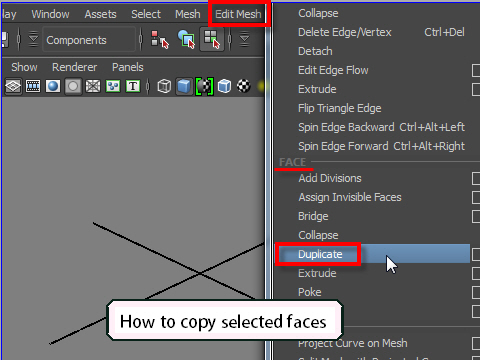Collapse toolbar section right of selection mode icons
This screenshot has height=360, width=480.
[244, 39]
